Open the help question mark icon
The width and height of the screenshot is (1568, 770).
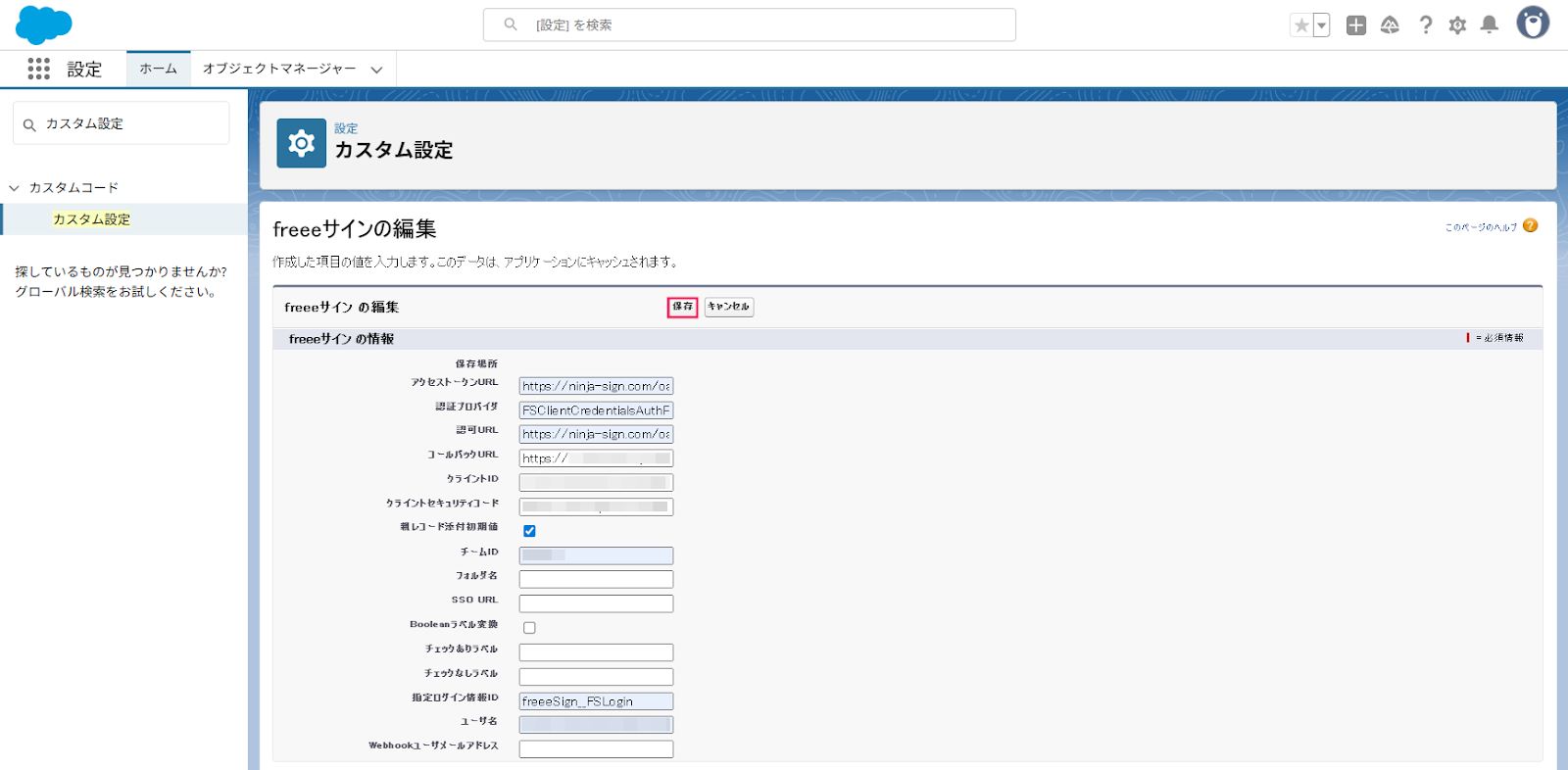(x=1426, y=25)
